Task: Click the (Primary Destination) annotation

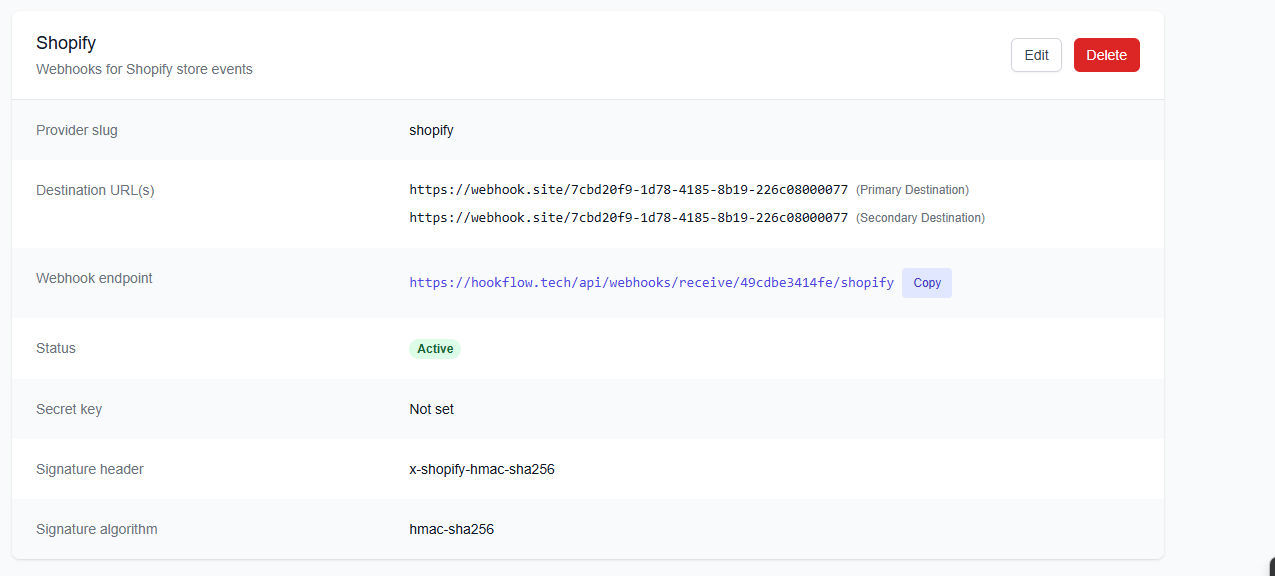Action: coord(912,190)
